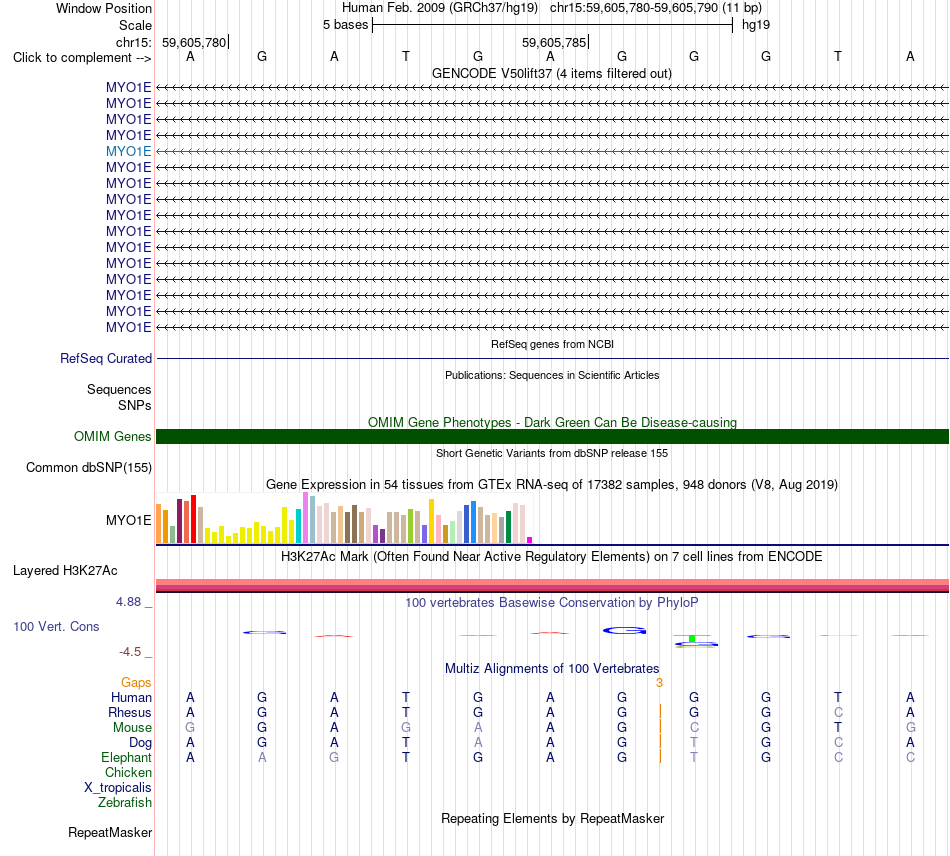Click the 'chr15:59,605,780-59,605,790 (11 bp)' range text

[656, 8]
